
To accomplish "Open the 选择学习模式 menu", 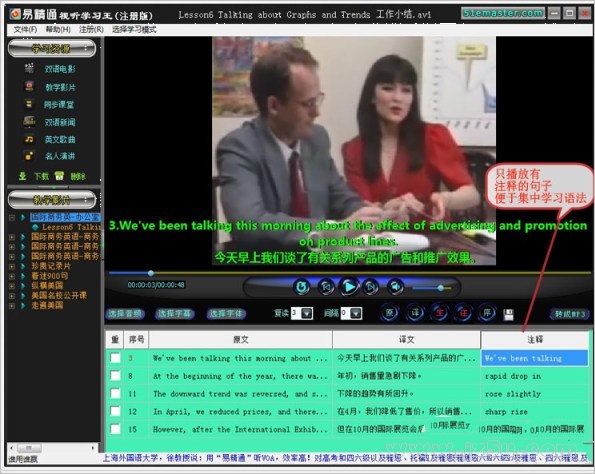I will coord(134,29).
